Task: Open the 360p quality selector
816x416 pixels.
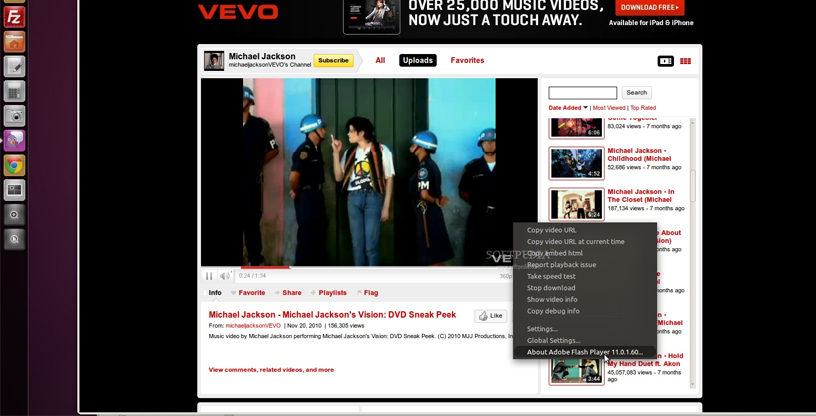Action: coord(505,276)
